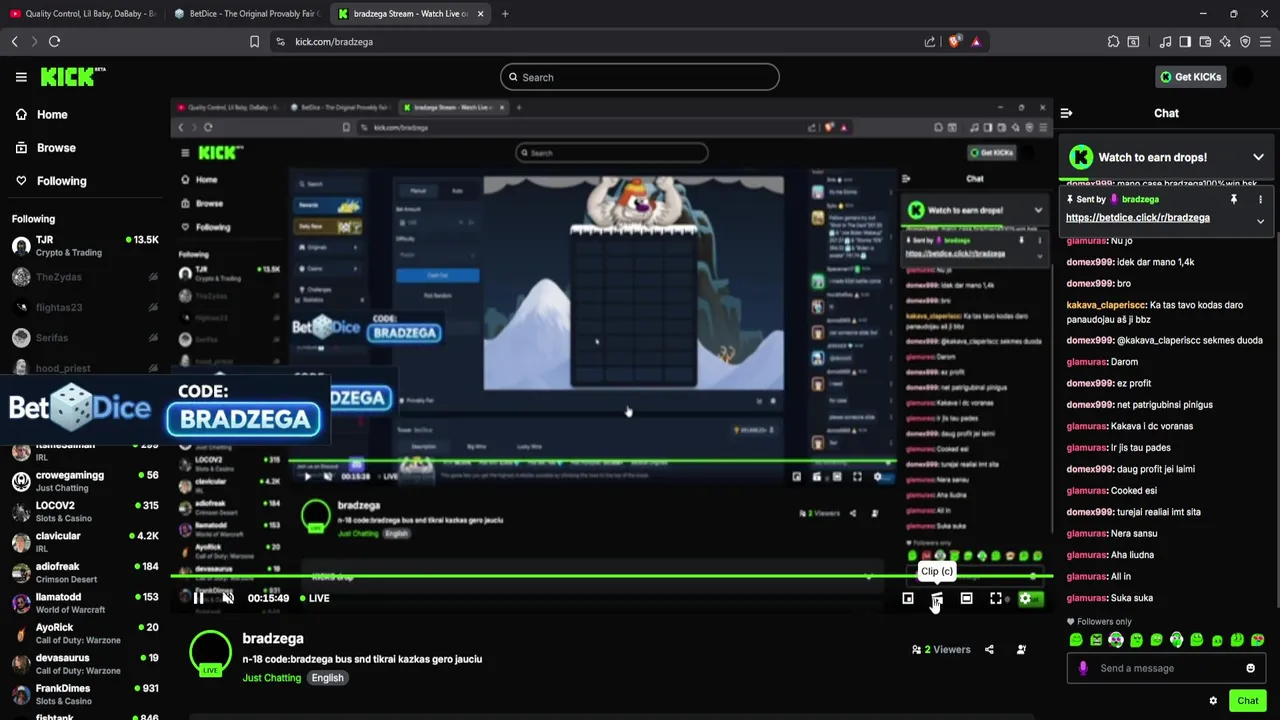
Task: Open chat identity microphone badge icon
Action: (1083, 668)
